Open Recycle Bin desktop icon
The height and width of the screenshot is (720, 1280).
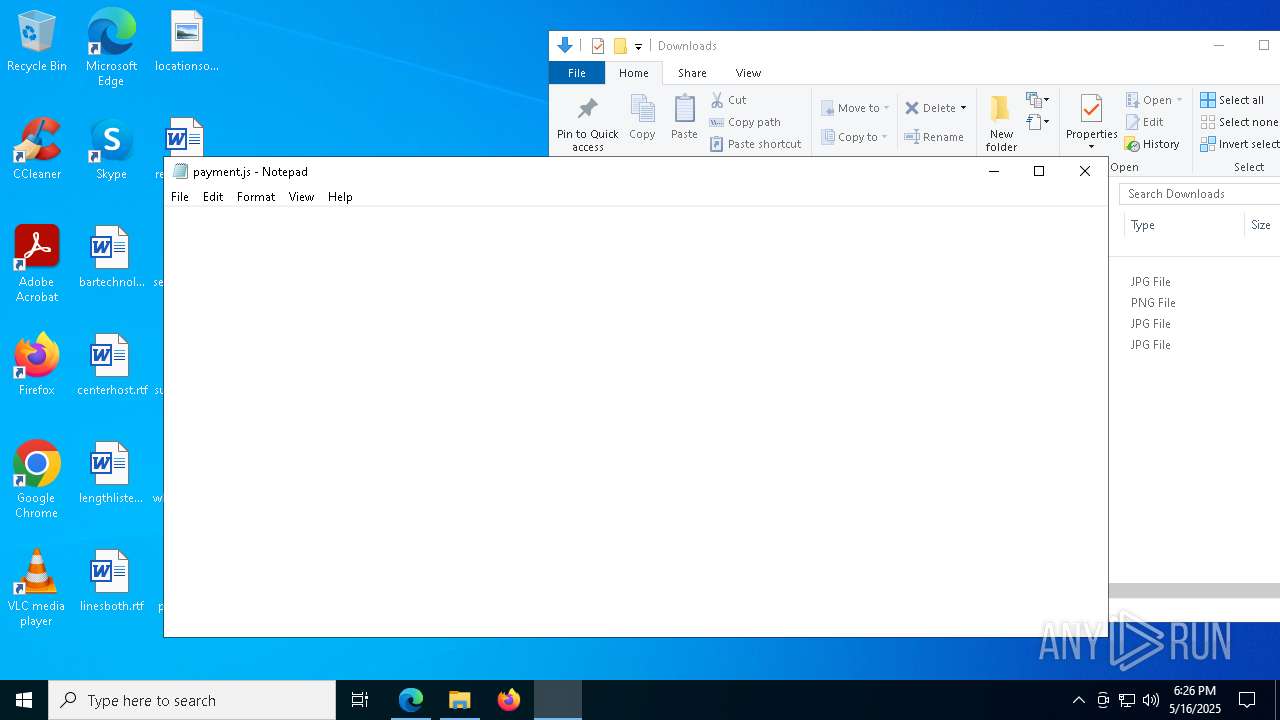click(37, 41)
